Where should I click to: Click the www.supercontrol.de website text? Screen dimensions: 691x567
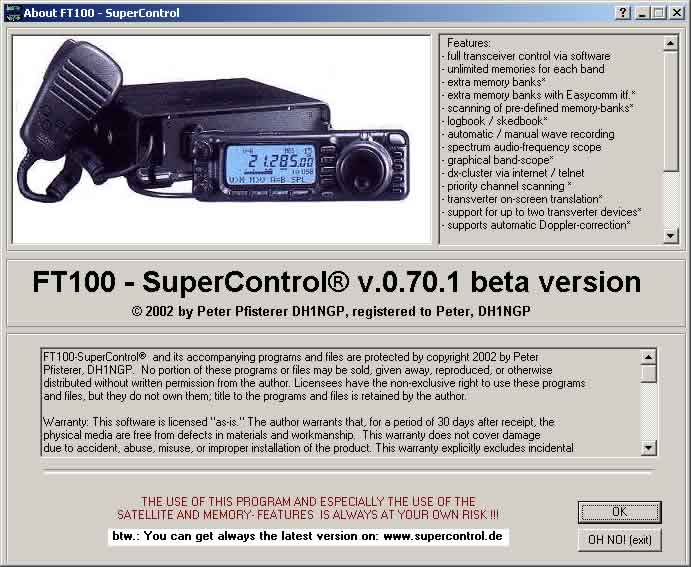point(443,536)
